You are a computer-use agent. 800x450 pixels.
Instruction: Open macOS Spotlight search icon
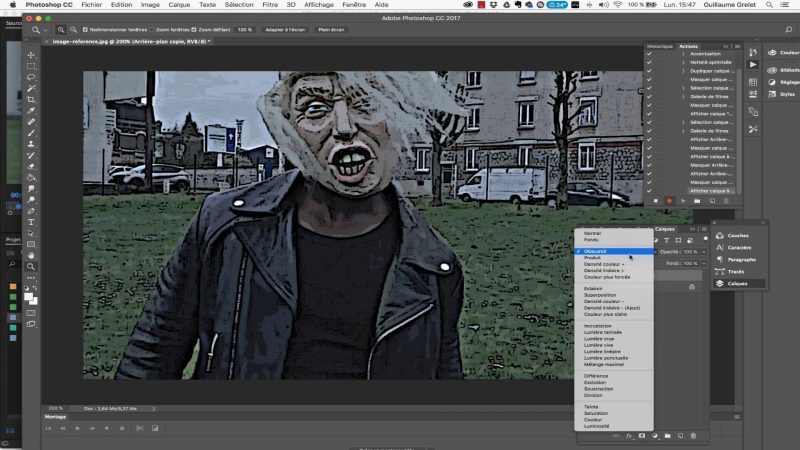[769, 5]
